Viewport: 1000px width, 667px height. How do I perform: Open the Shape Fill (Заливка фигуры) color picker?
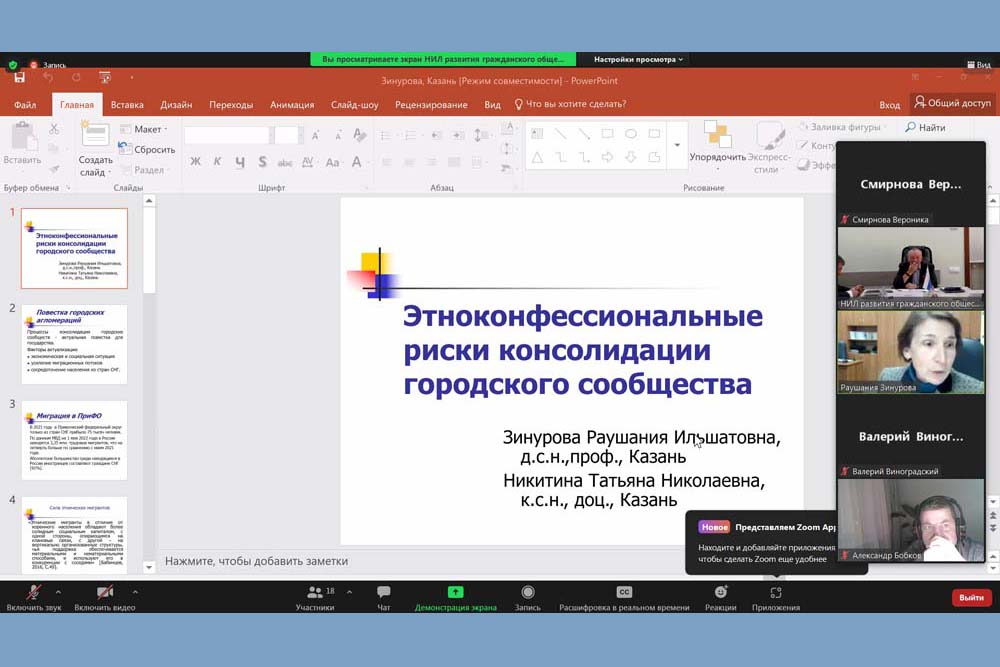pyautogui.click(x=840, y=127)
